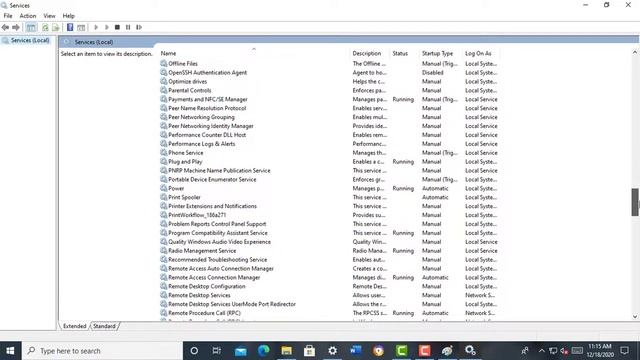This screenshot has width=640, height=360.
Task: Click the Start Service play button
Action: pyautogui.click(x=96, y=27)
